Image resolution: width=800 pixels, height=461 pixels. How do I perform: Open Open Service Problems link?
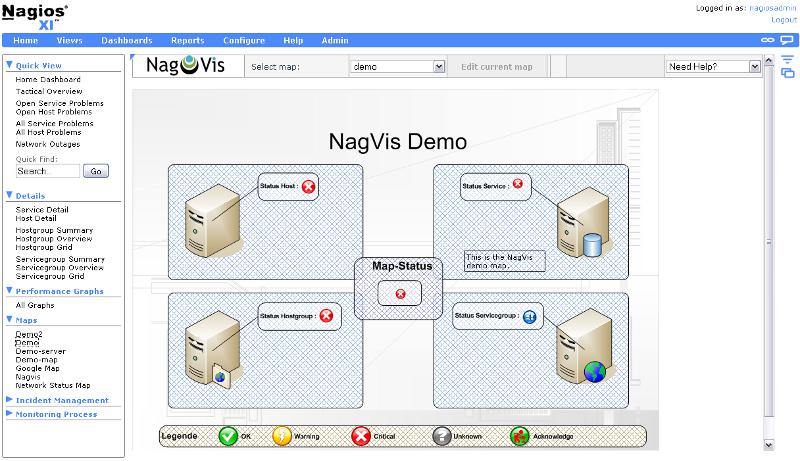coord(60,103)
